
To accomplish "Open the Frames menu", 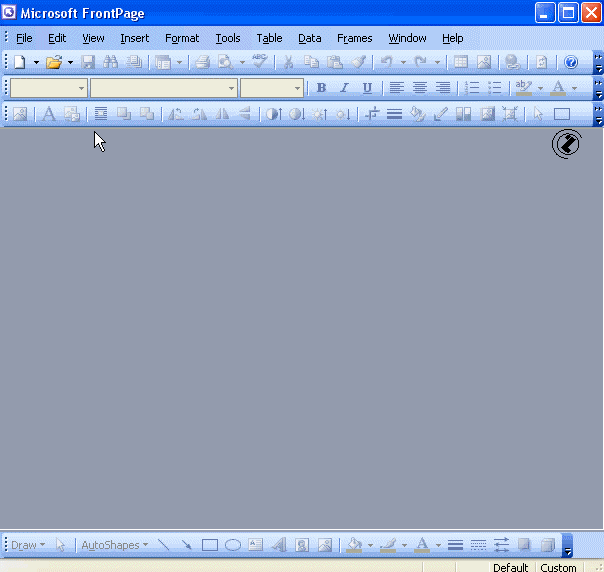I will tap(354, 38).
